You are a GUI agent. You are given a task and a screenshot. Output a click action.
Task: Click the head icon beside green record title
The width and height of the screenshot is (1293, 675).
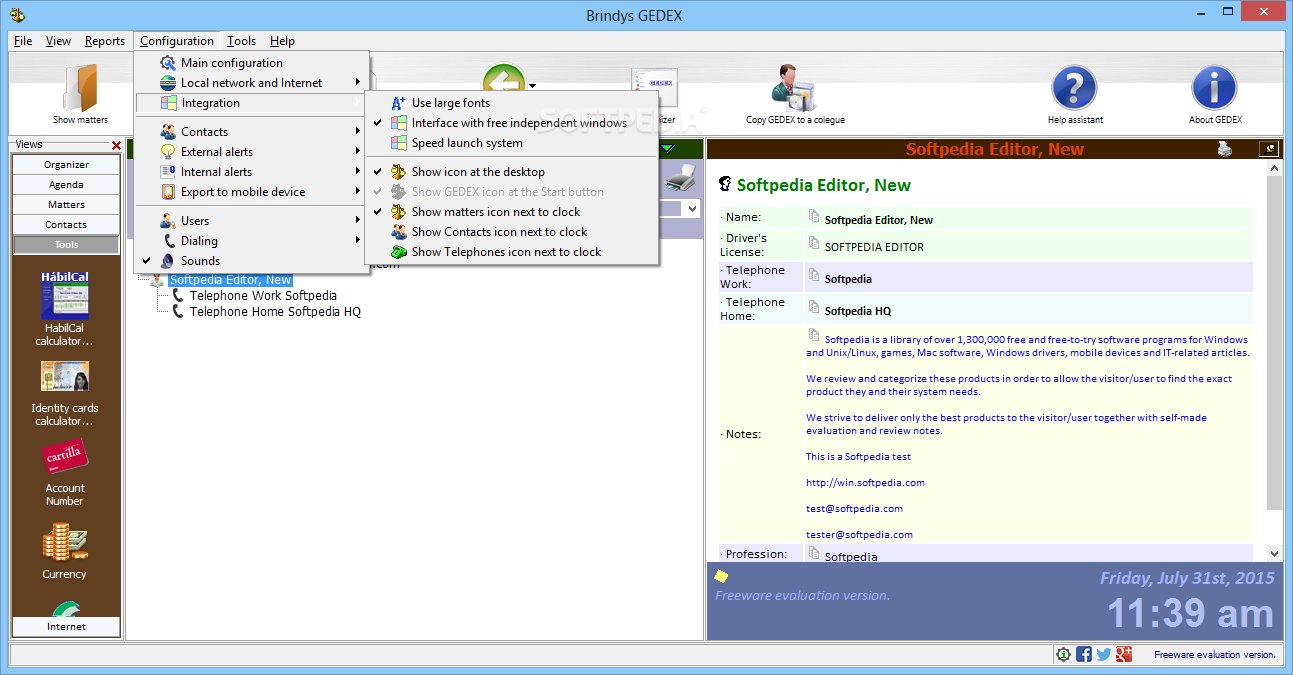[725, 184]
